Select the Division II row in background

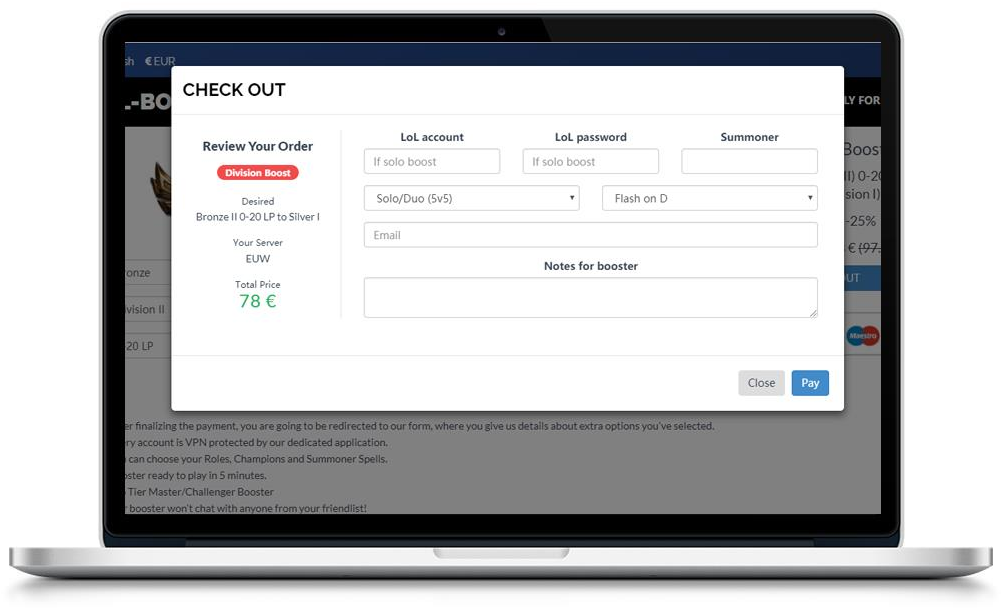(x=146, y=309)
